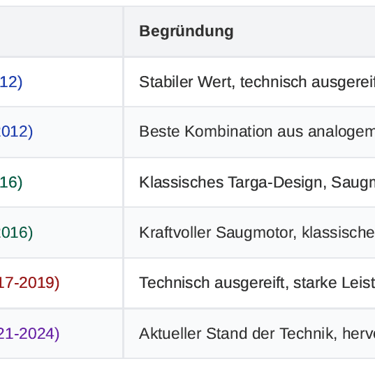
Task: Select the 'Technisch ausgereift, starke' cell
Action: point(249,283)
